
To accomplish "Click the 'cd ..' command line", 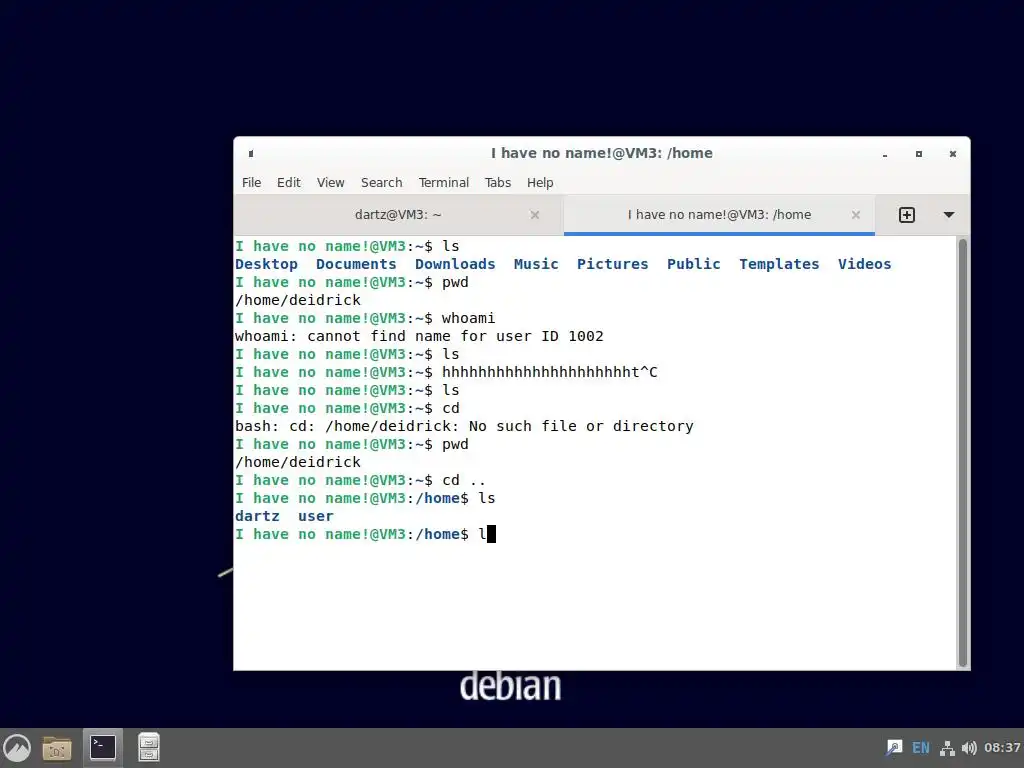I will coord(360,480).
